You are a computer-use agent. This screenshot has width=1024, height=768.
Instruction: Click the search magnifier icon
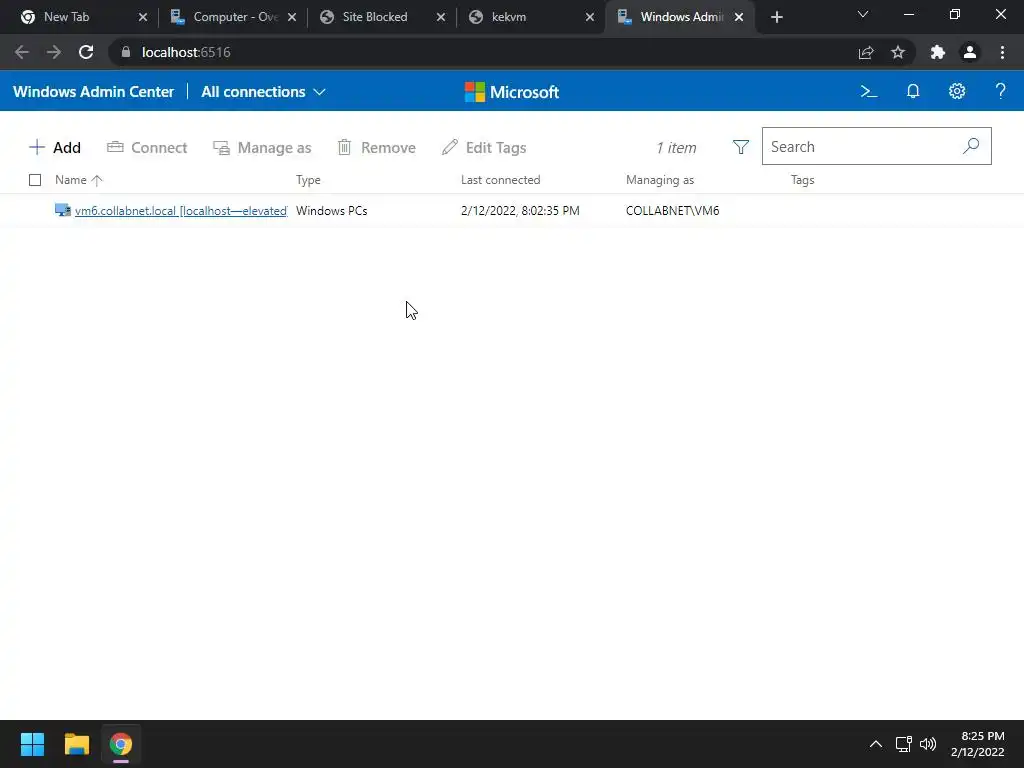point(971,146)
